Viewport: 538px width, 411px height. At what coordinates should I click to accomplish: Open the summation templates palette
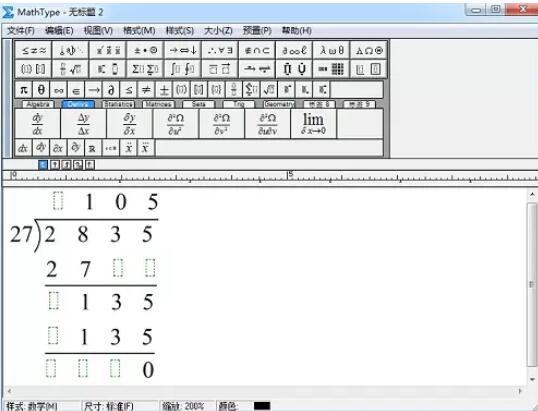(x=145, y=69)
